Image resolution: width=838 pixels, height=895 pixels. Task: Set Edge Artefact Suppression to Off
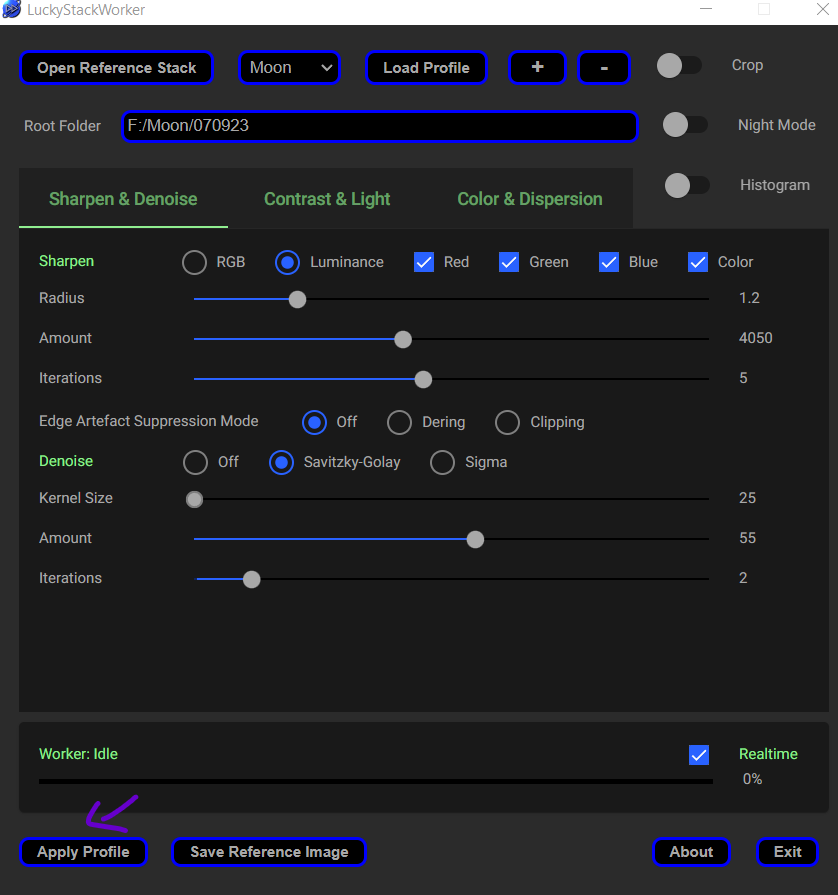[x=314, y=422]
